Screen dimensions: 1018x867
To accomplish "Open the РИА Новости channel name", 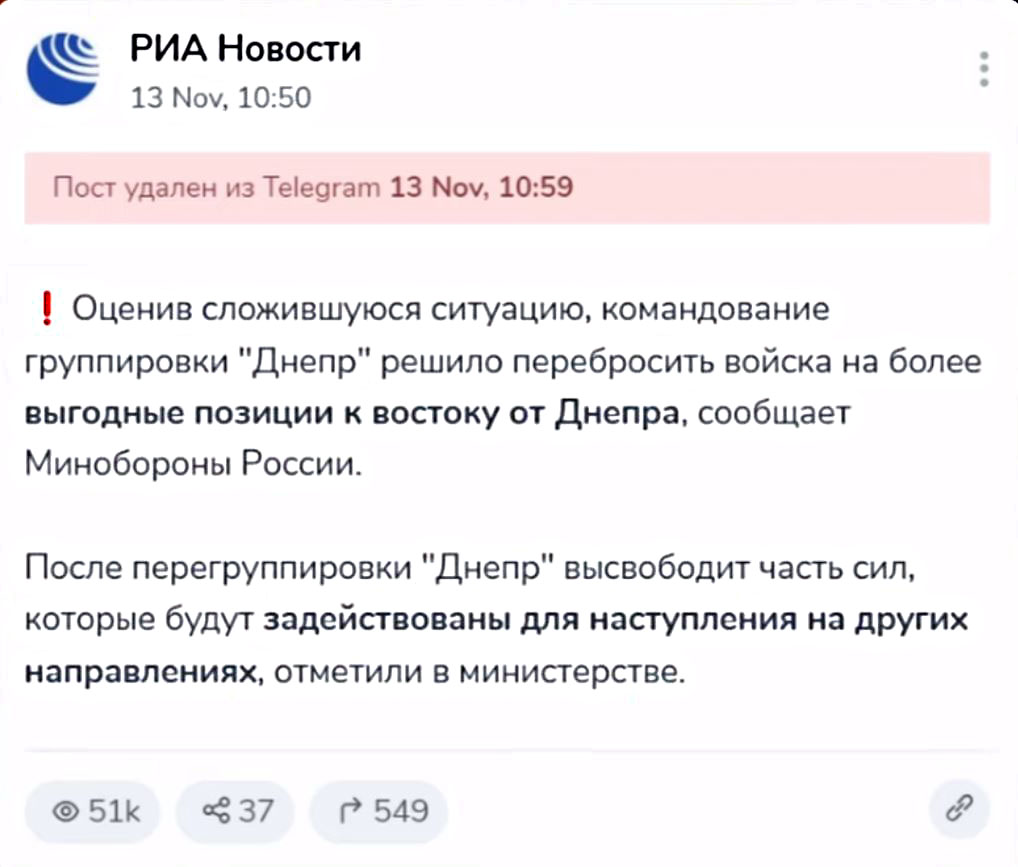I will click(245, 48).
